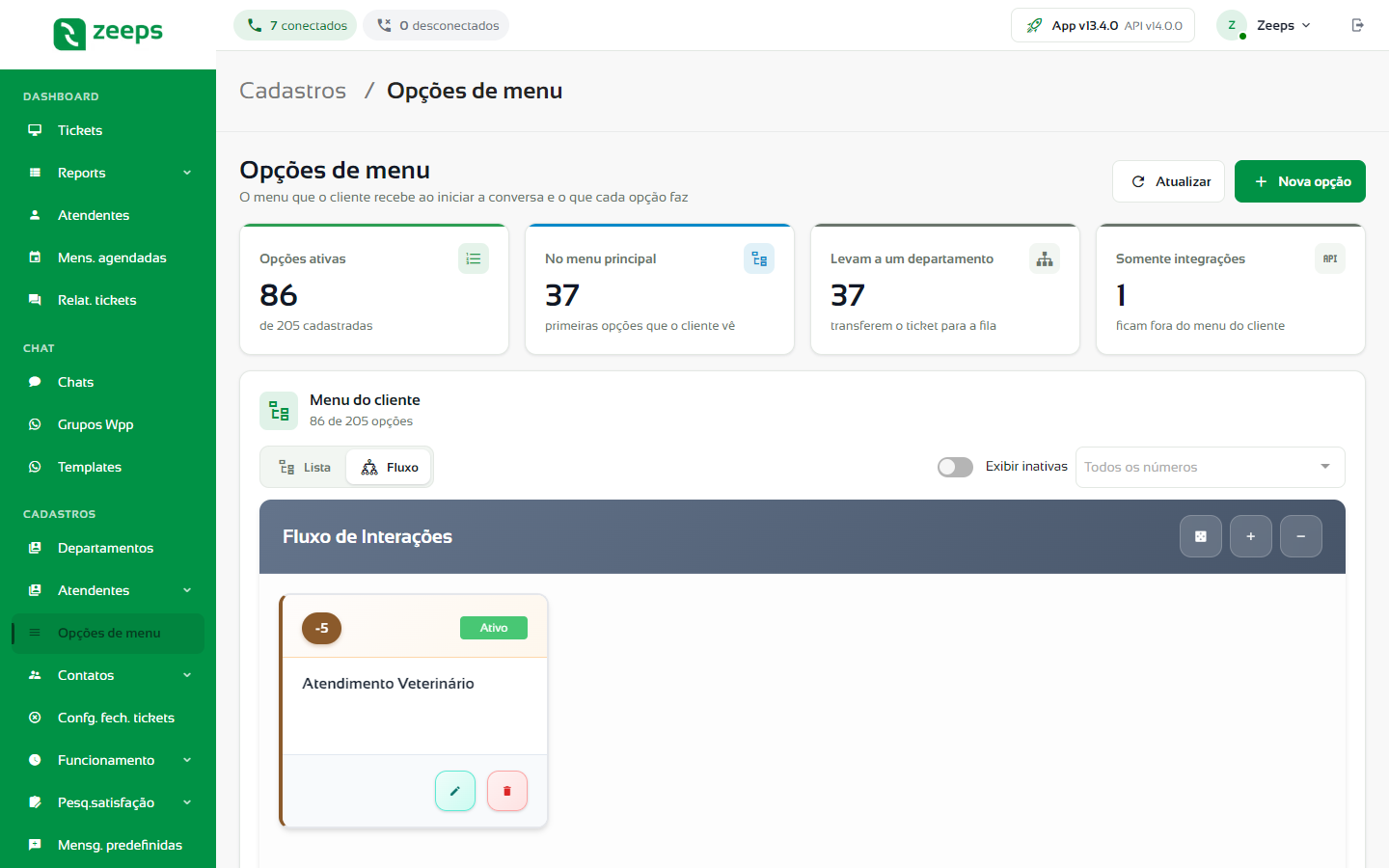Viewport: 1389px width, 868px height.
Task: Click the logout icon in header
Action: click(x=1358, y=25)
